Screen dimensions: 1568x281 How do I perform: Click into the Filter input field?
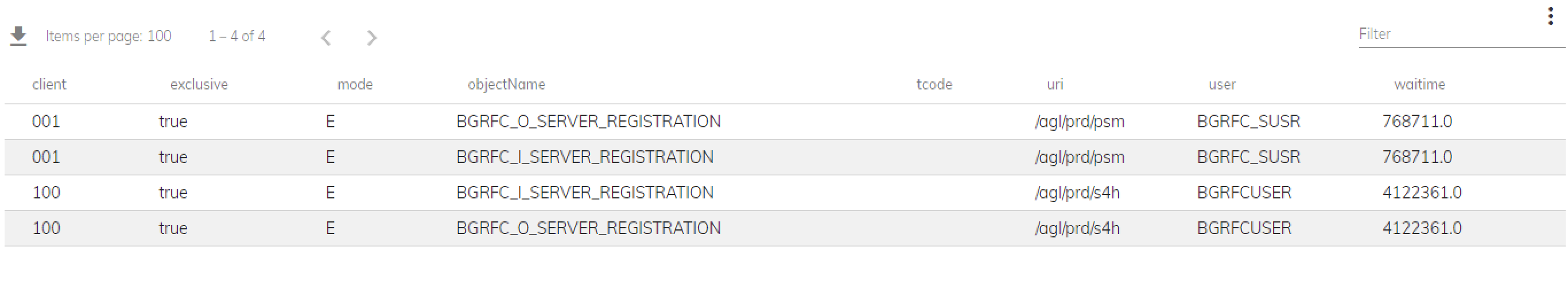click(1461, 34)
